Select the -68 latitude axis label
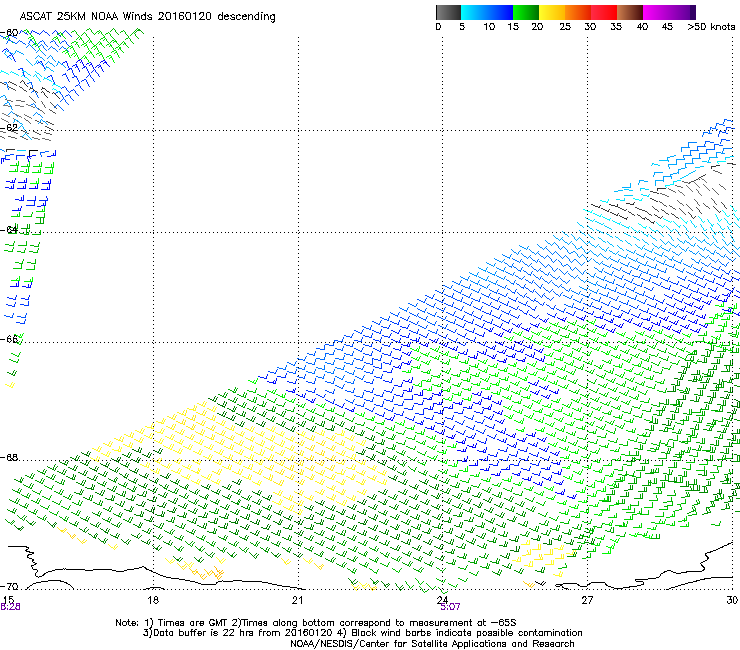The height and width of the screenshot is (650, 740). click(9, 458)
